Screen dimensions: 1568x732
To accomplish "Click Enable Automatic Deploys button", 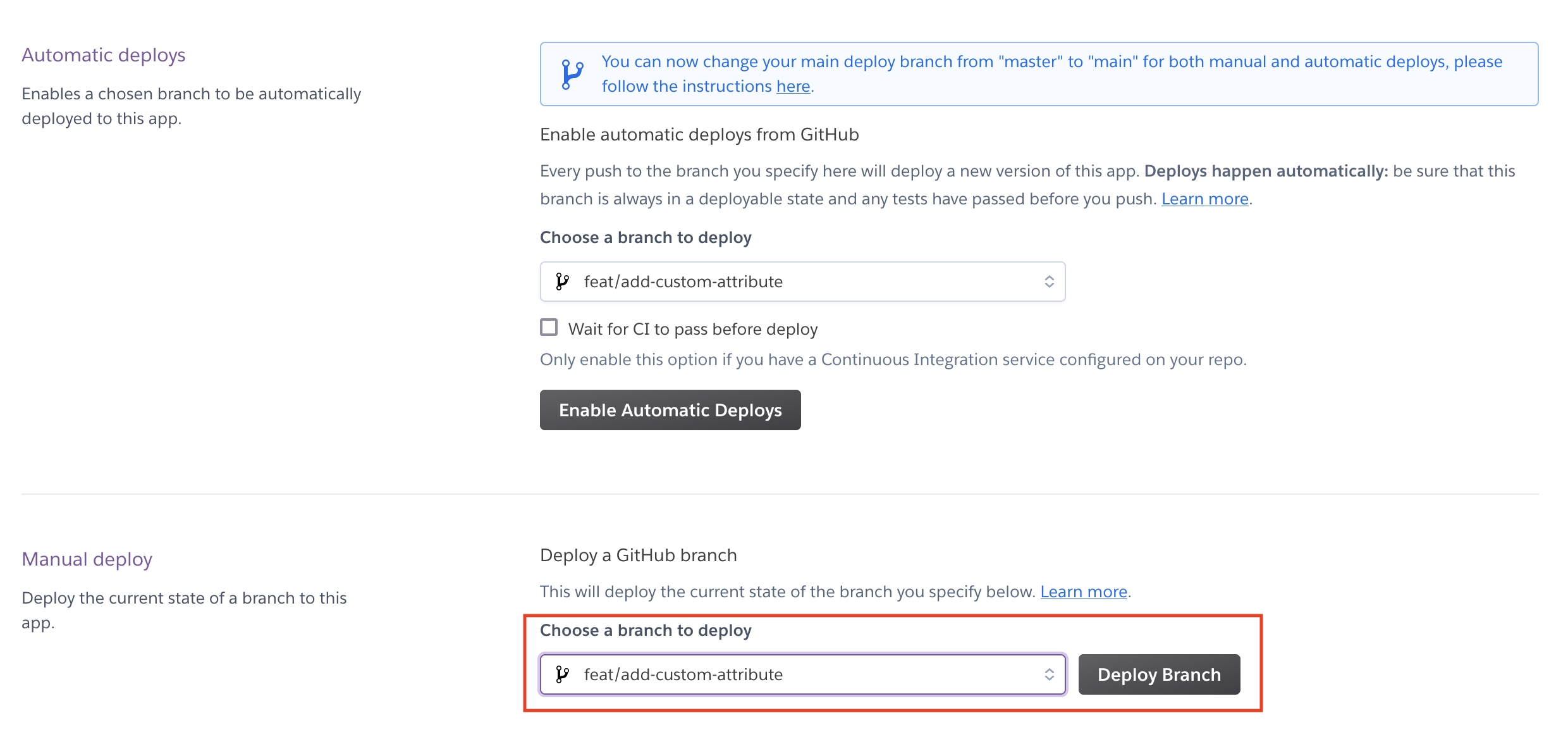I will pos(670,410).
